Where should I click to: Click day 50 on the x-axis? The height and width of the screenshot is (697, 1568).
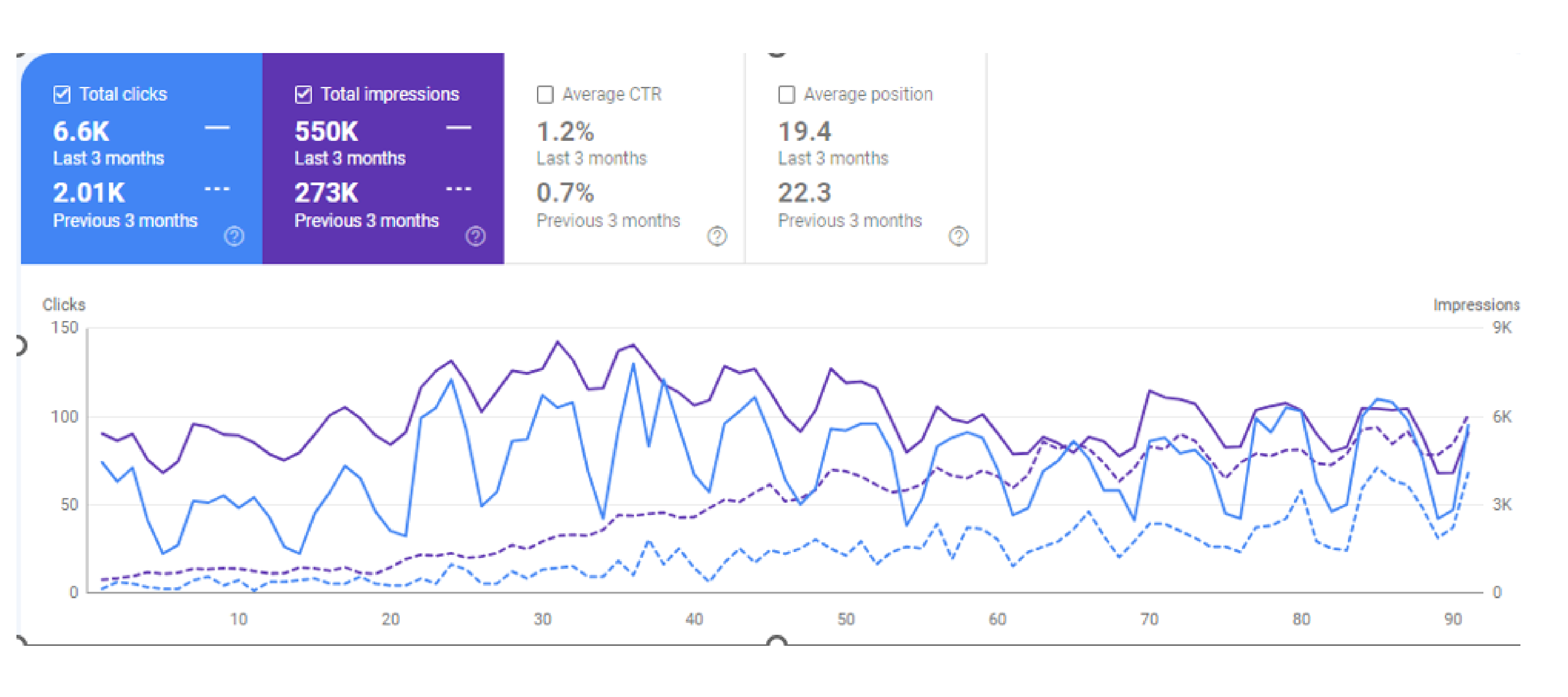pyautogui.click(x=845, y=619)
